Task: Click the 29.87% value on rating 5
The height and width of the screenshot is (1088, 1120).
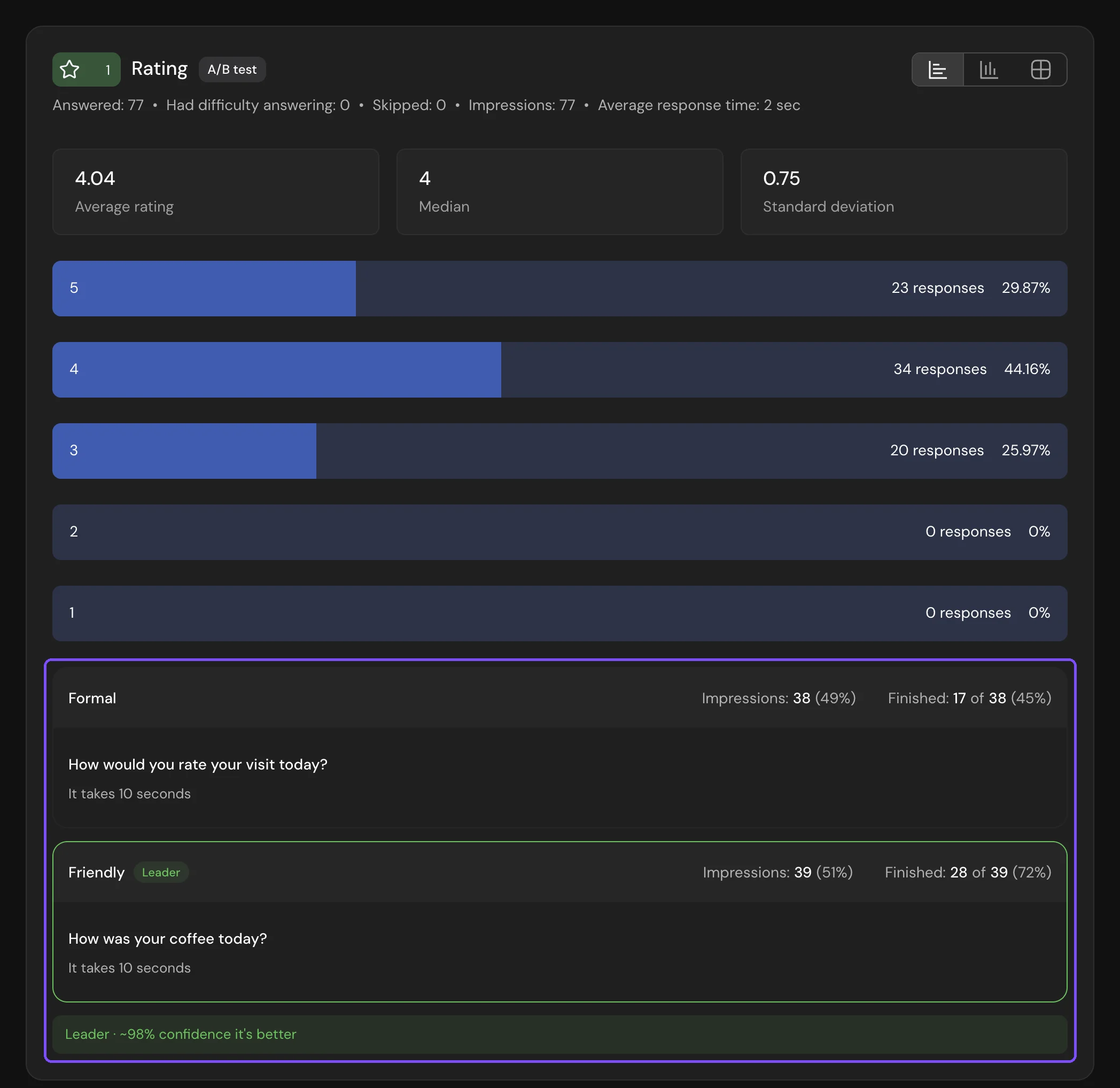Action: click(x=1026, y=288)
